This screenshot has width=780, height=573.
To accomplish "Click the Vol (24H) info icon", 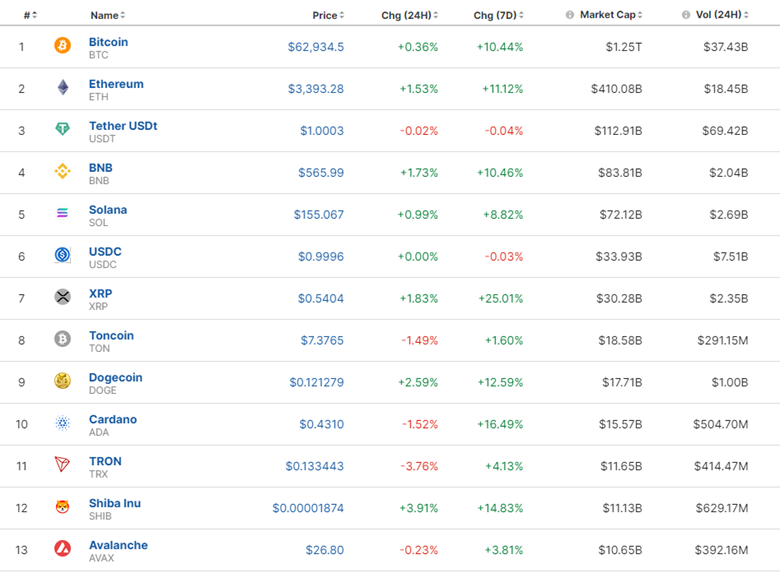I will (686, 15).
